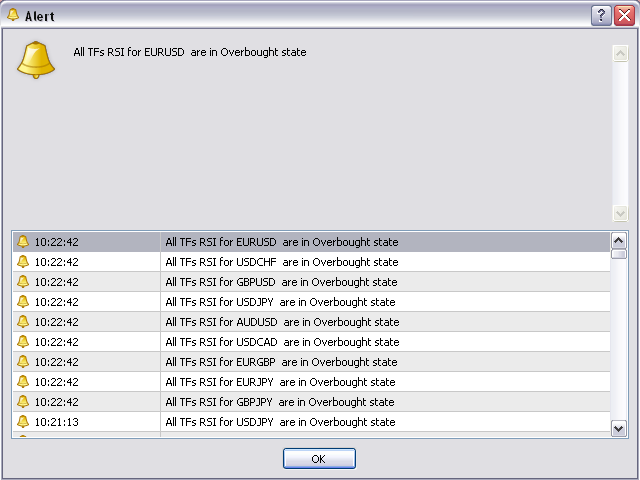Click the bell icon in the GBPUSD row
Image resolution: width=640 pixels, height=480 pixels.
(x=23, y=282)
